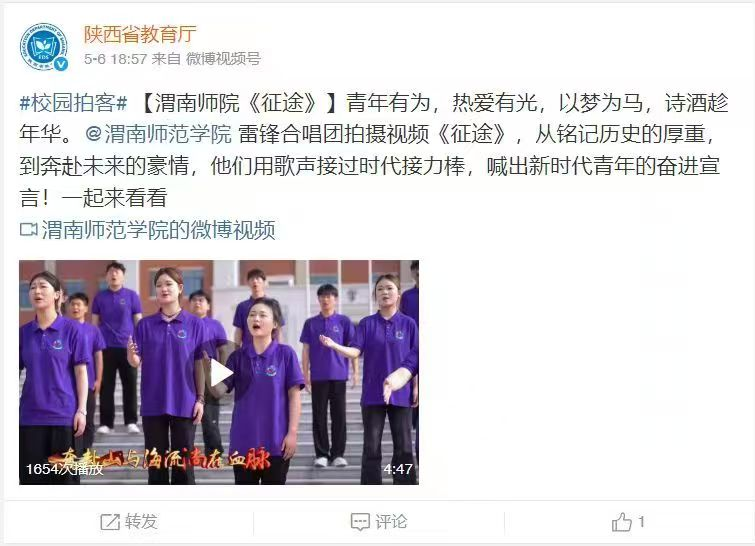Click the verified badge on avatar
This screenshot has width=755, height=546.
61,64
